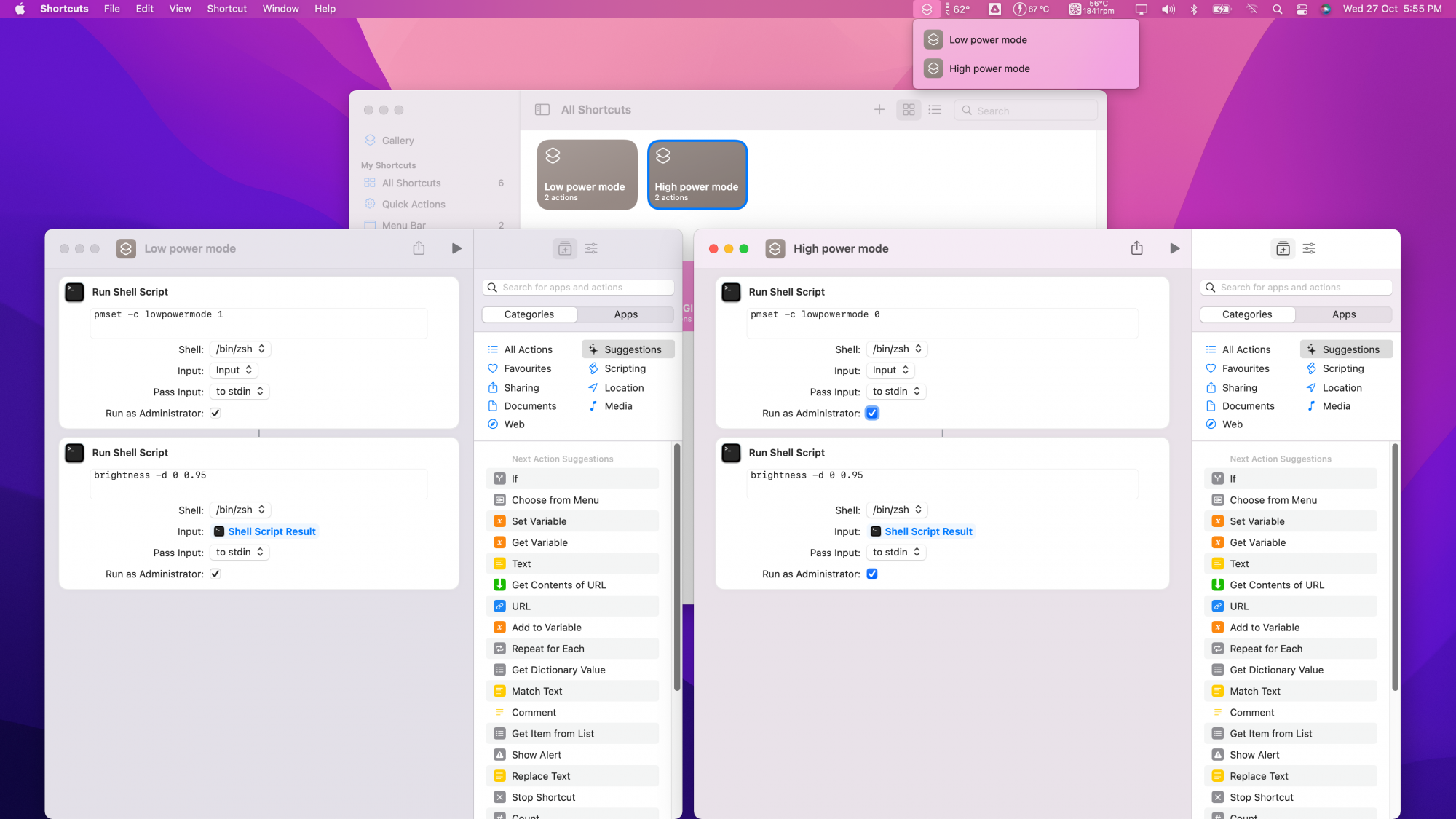Click Run button on Low power mode shortcut
Viewport: 1456px width, 819px height.
click(457, 248)
